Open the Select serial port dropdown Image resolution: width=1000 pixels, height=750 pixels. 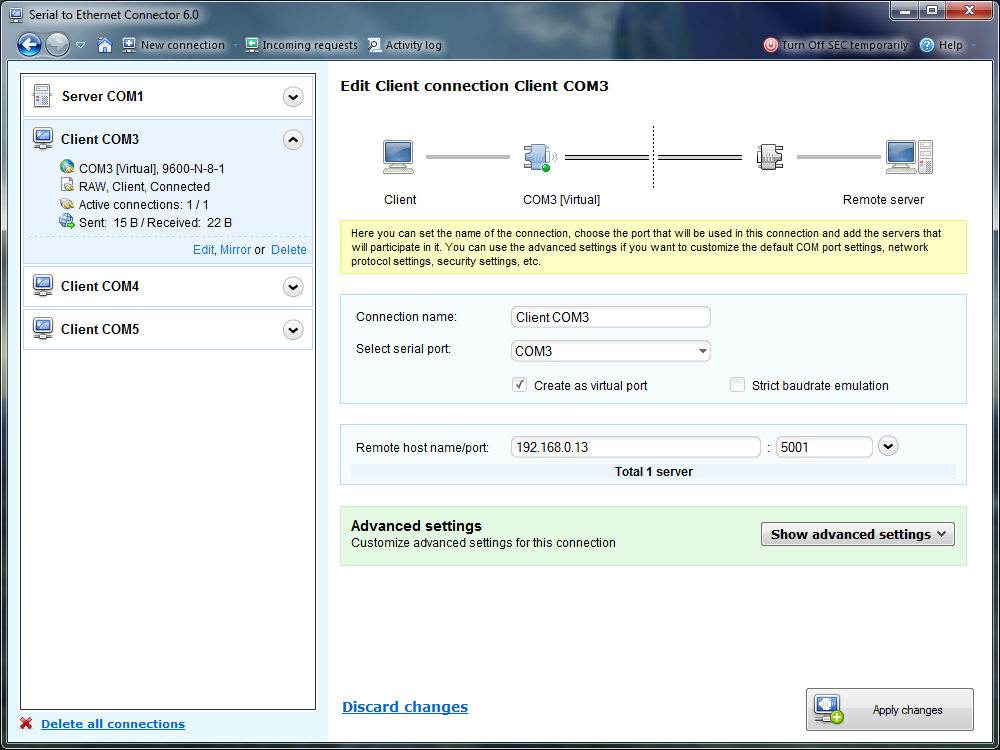point(610,351)
